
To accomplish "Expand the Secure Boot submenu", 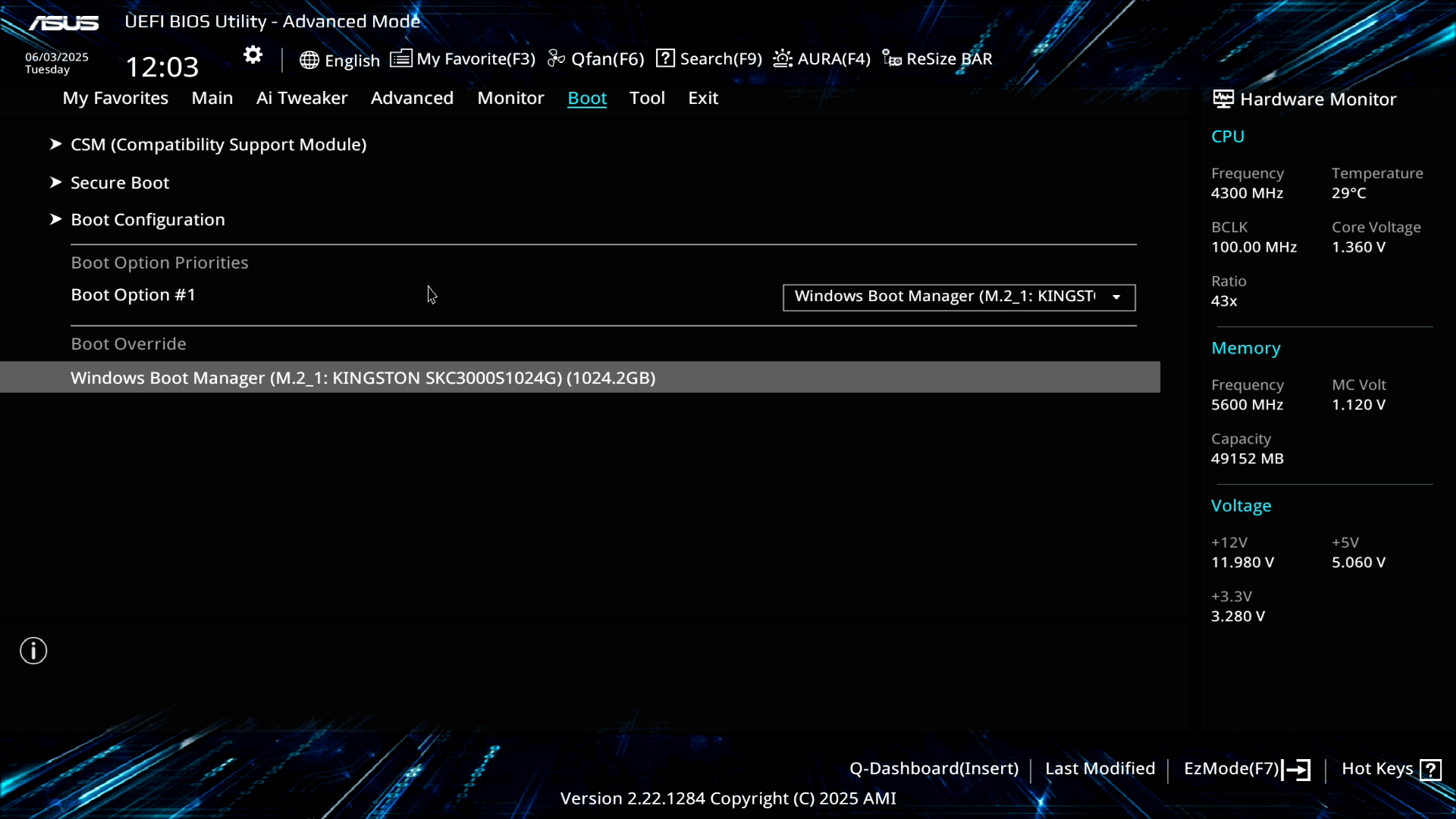I will (x=120, y=183).
